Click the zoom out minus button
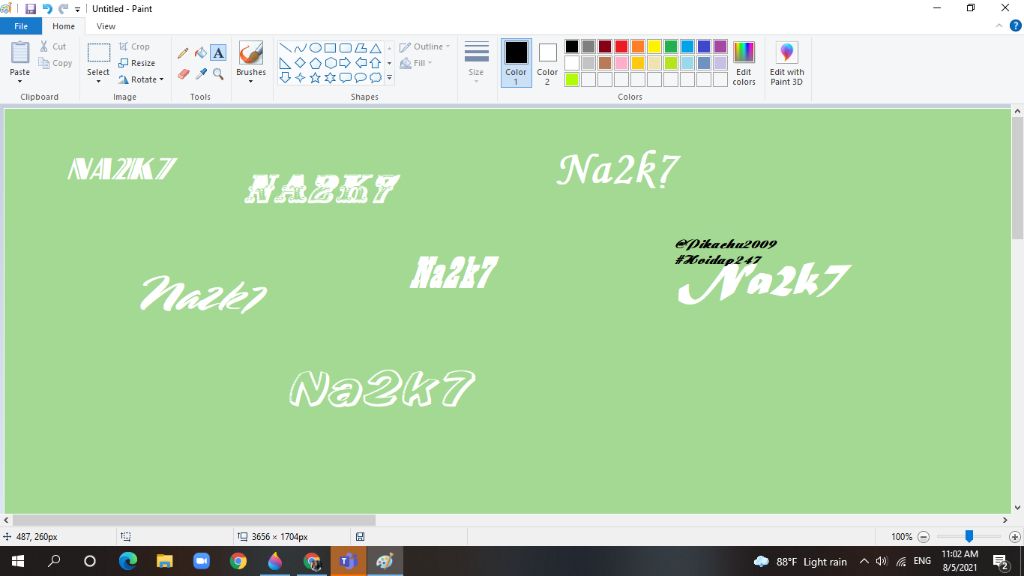The width and height of the screenshot is (1024, 576). point(923,537)
